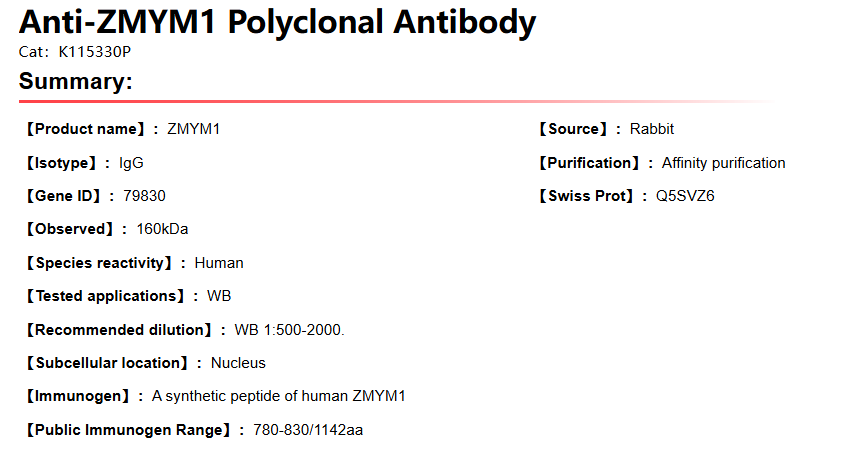Click the dilution value WB 1:500-2000
The width and height of the screenshot is (864, 466).
(289, 330)
